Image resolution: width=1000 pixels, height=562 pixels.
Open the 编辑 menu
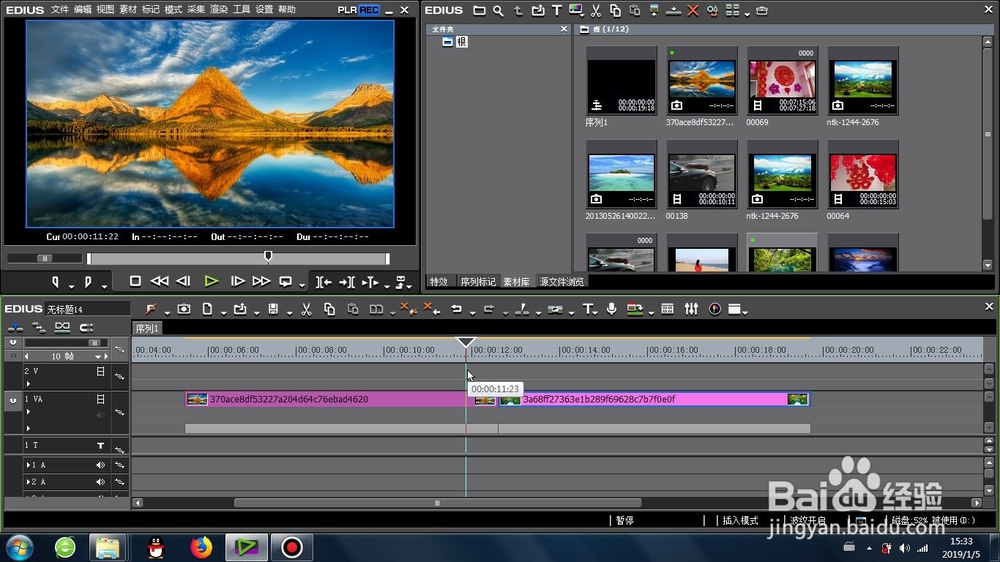[82, 10]
